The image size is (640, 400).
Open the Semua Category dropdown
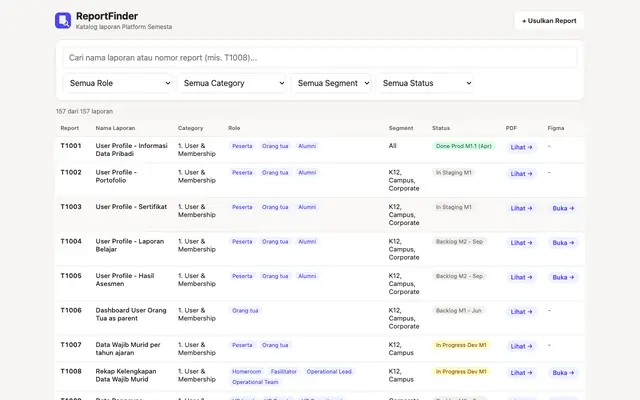(231, 83)
